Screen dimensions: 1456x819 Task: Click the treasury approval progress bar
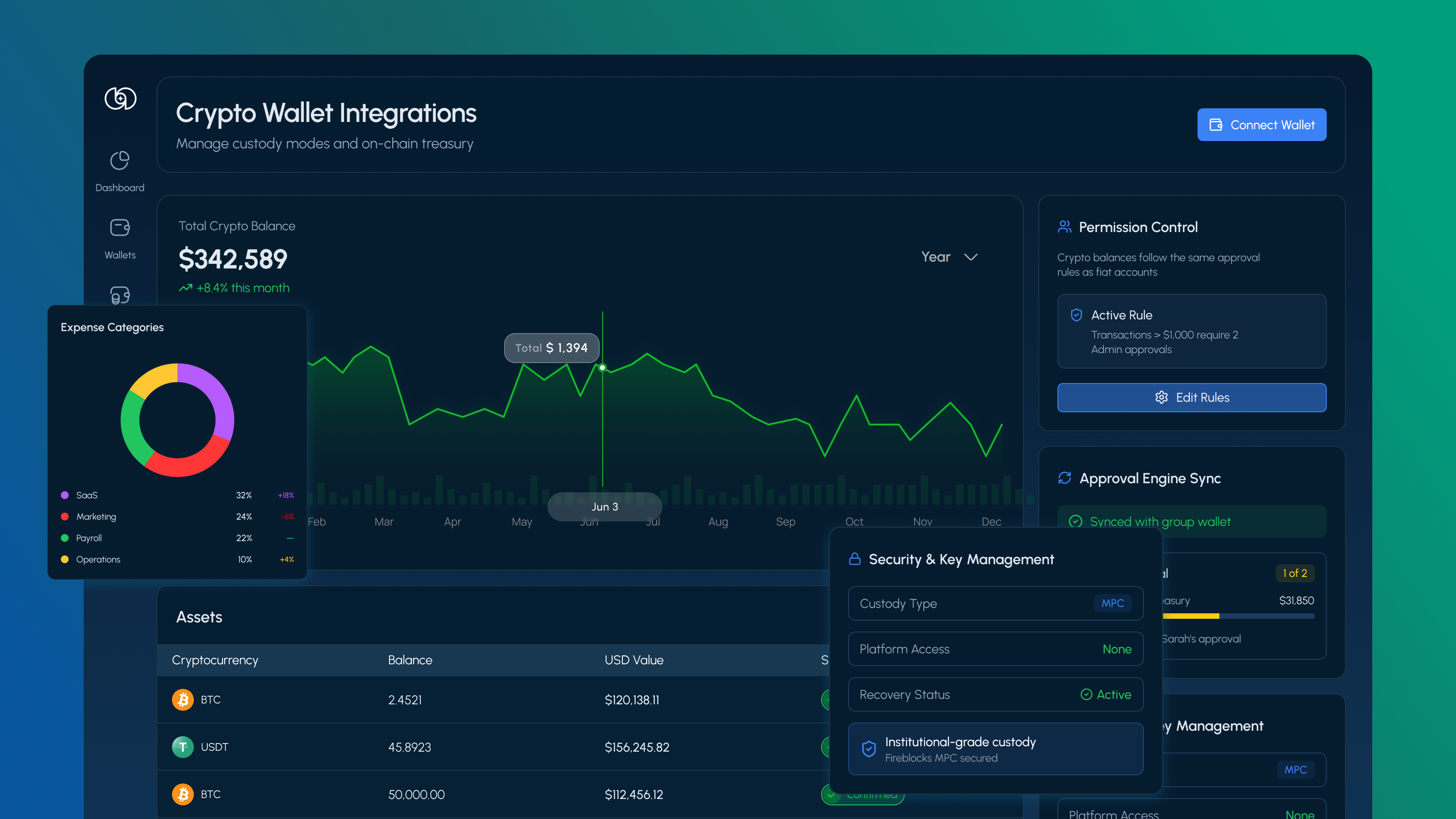(1239, 616)
